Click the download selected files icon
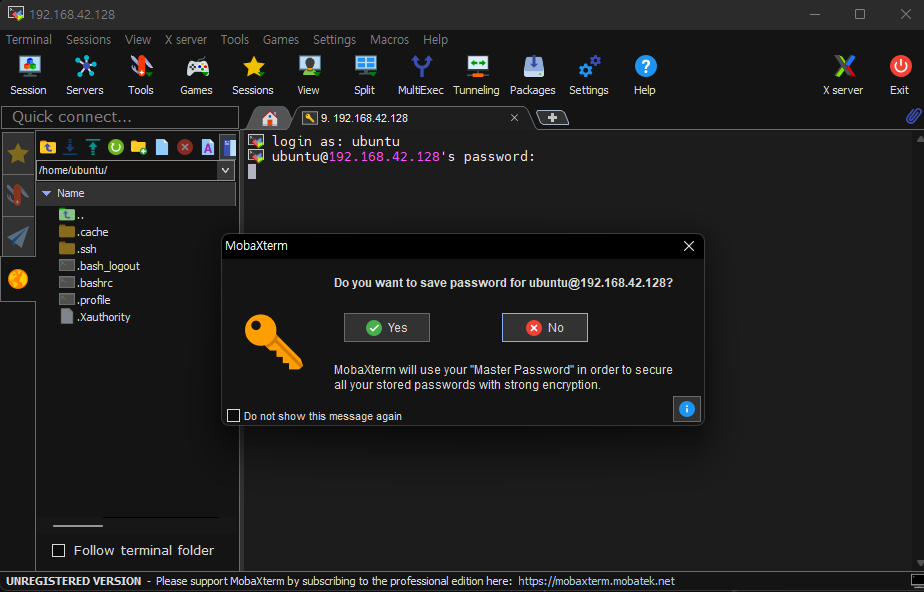Screen dimensions: 924x592 point(70,147)
